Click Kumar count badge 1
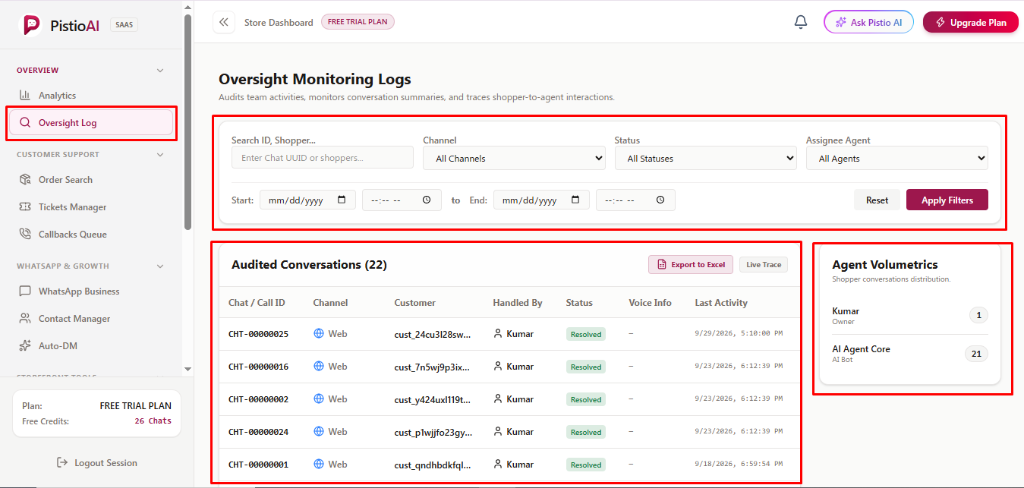The image size is (1024, 488). [979, 316]
